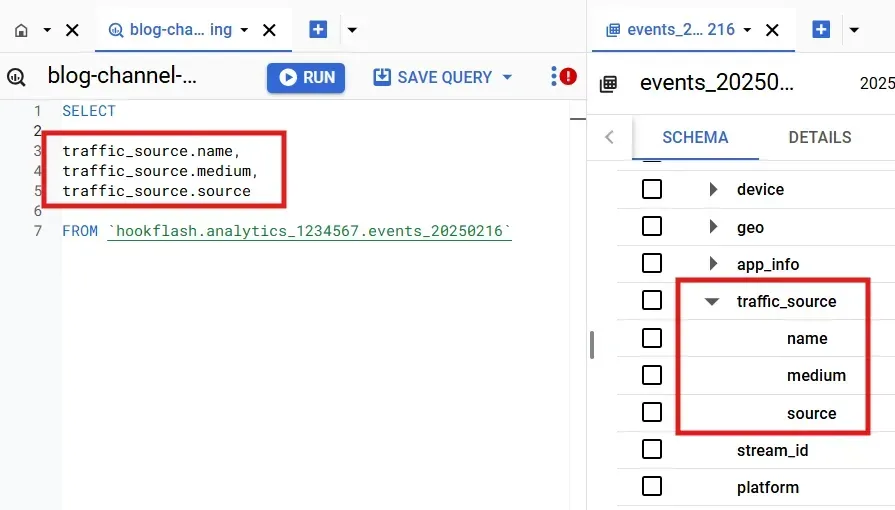Close the events table tab

click(x=772, y=30)
